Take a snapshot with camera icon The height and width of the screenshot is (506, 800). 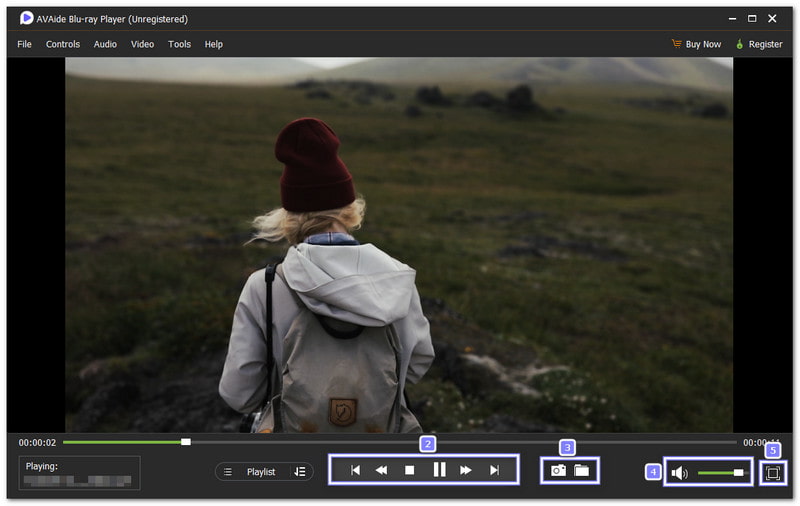559,470
